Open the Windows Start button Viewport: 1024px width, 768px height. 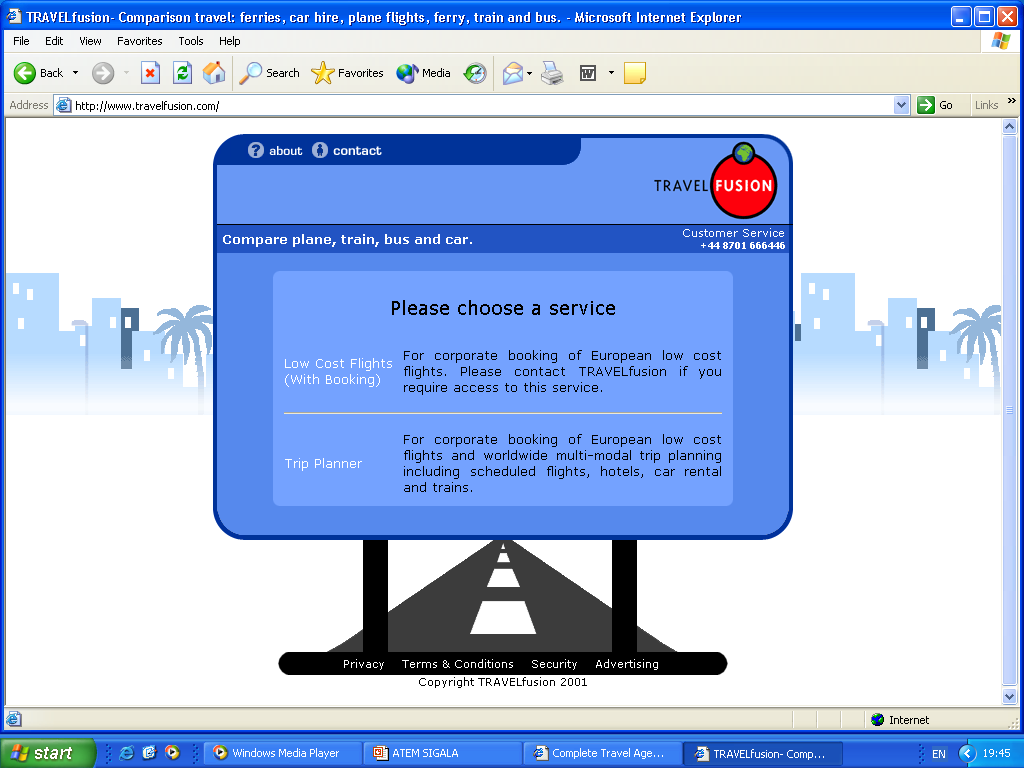[x=47, y=753]
